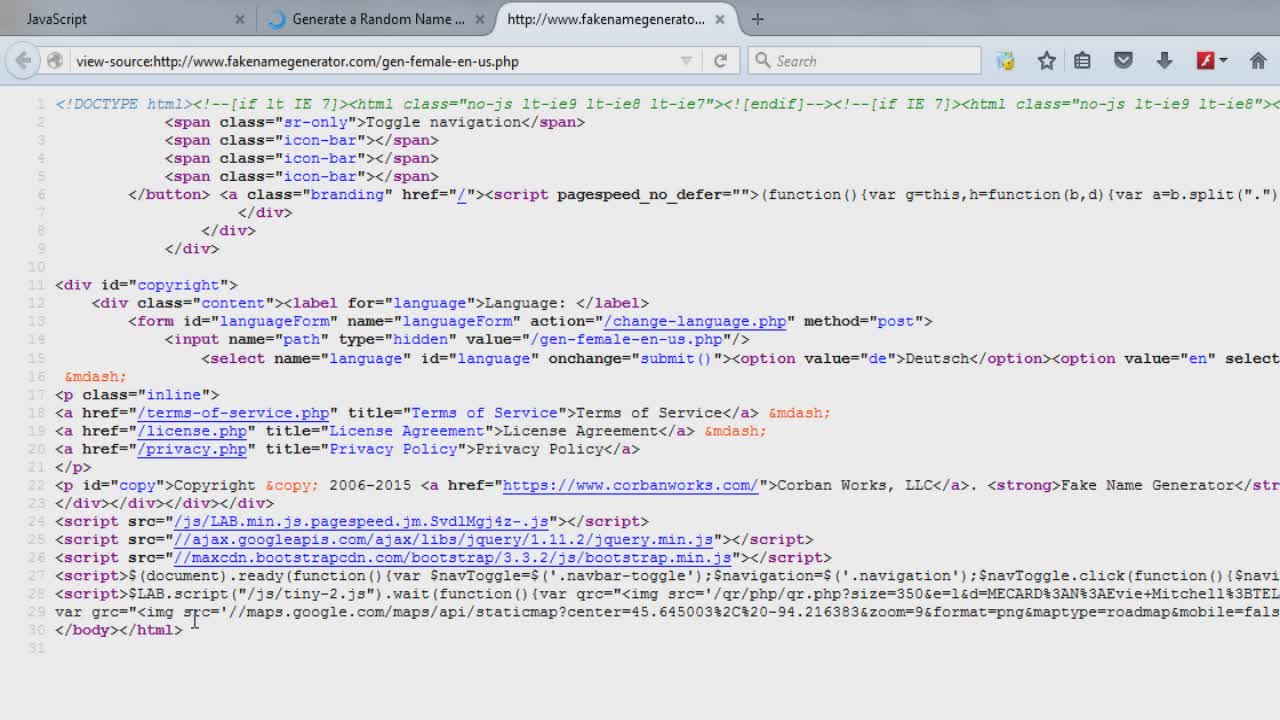
Task: Follow the /terms-of-service.php link
Action: (233, 413)
